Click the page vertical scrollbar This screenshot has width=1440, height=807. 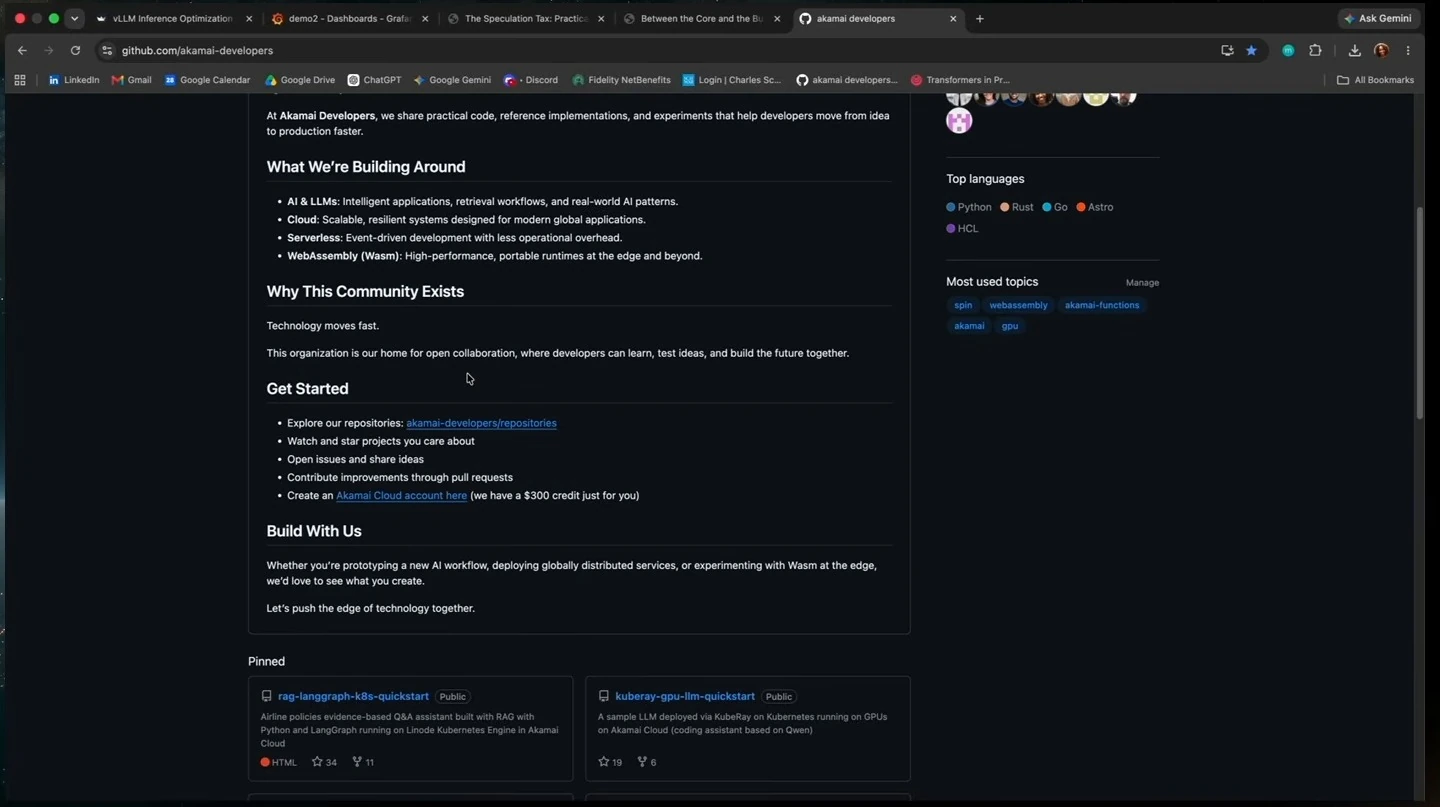coord(1419,312)
